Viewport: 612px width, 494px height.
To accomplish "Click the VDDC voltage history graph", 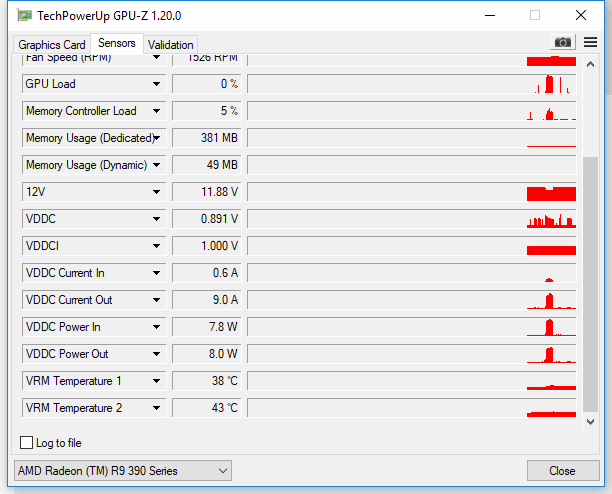I will tap(412, 219).
